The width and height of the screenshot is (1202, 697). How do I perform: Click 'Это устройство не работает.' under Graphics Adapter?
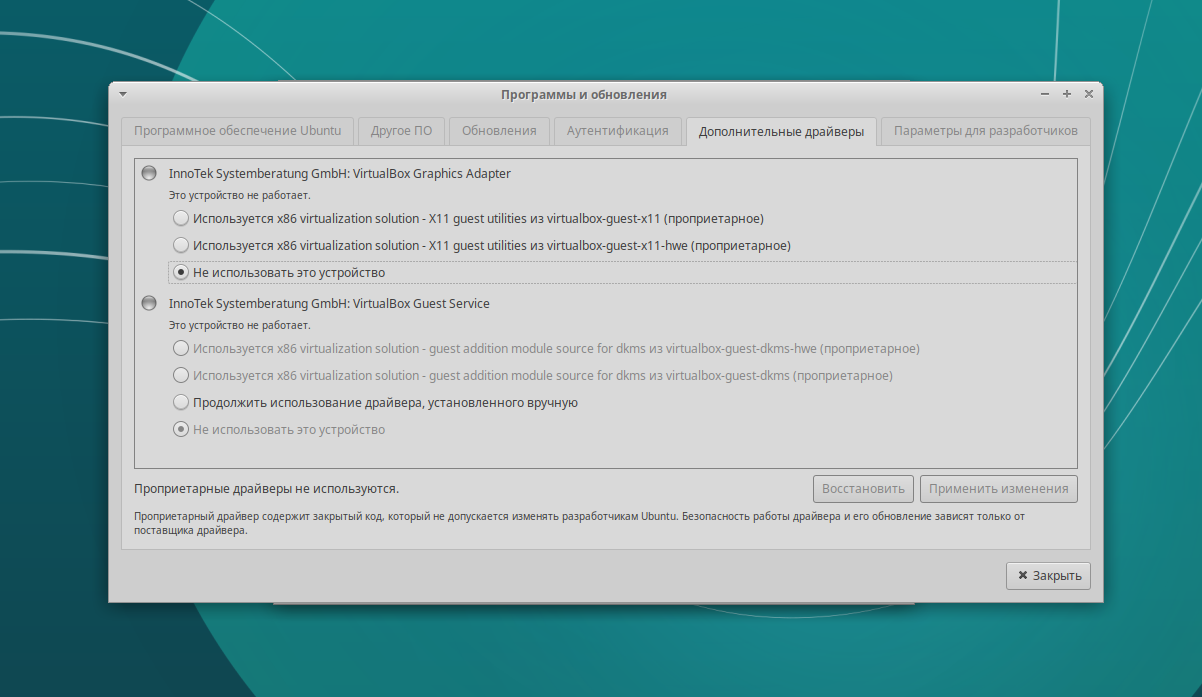pyautogui.click(x=239, y=195)
